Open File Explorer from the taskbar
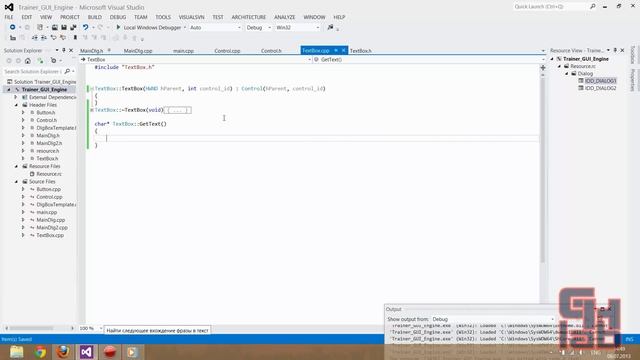Viewport: 640px width, 360px height. coord(17,352)
